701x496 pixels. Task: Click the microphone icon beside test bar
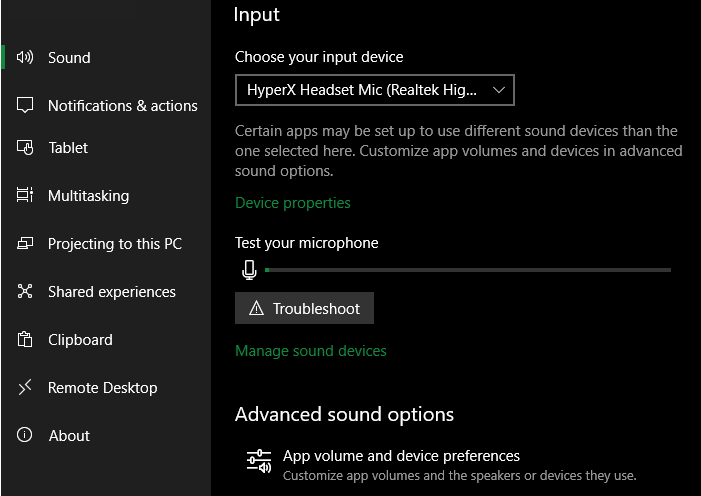point(249,270)
